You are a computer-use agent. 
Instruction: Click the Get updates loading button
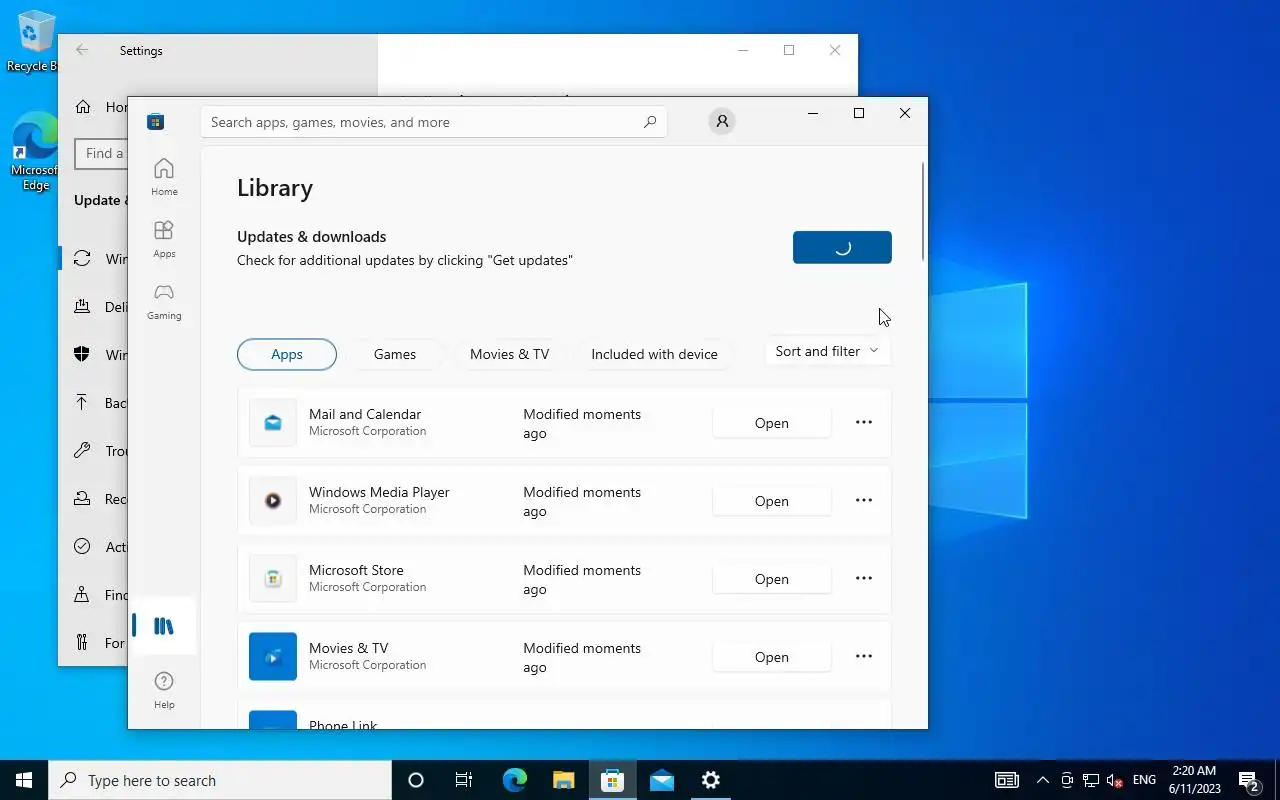point(842,247)
